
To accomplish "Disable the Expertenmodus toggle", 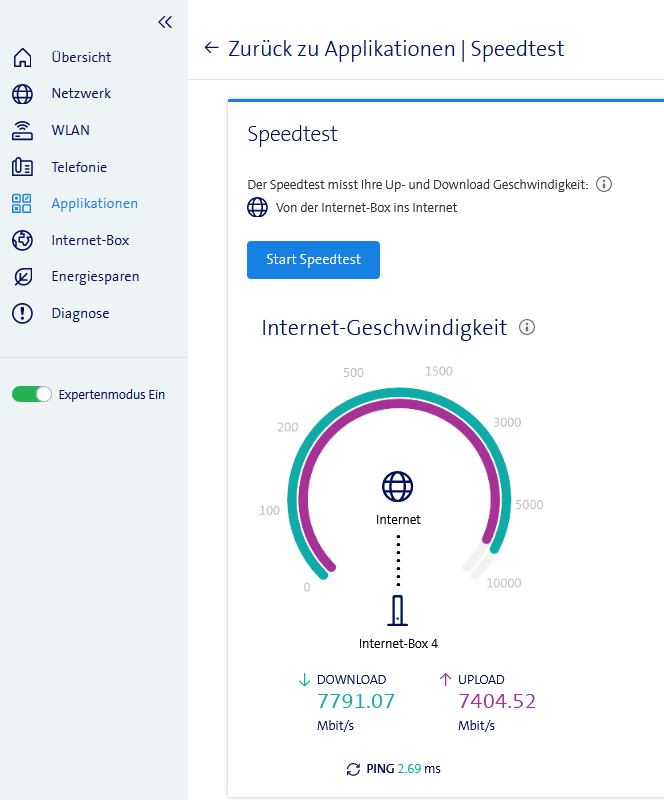I will [32, 394].
